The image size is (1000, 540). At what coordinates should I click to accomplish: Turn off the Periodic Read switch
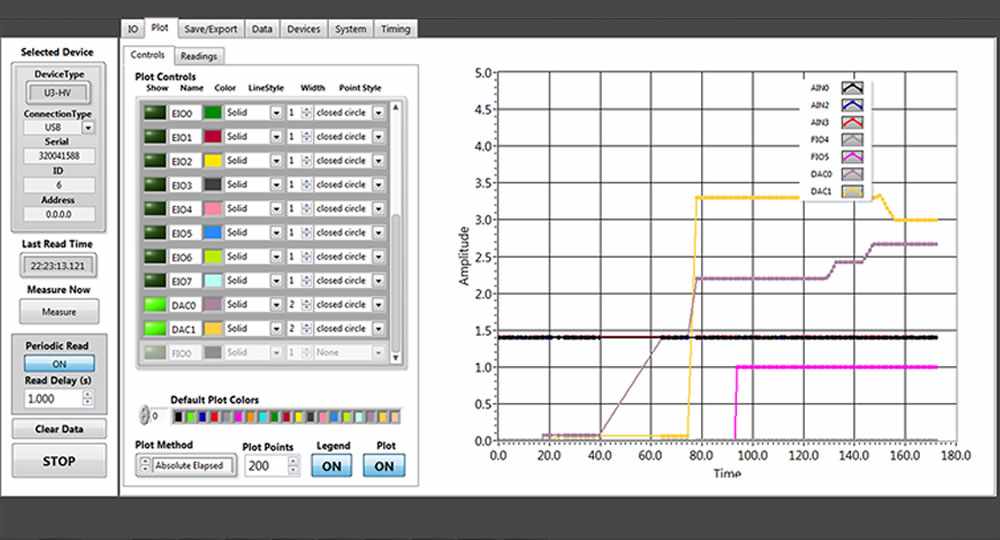click(x=58, y=364)
